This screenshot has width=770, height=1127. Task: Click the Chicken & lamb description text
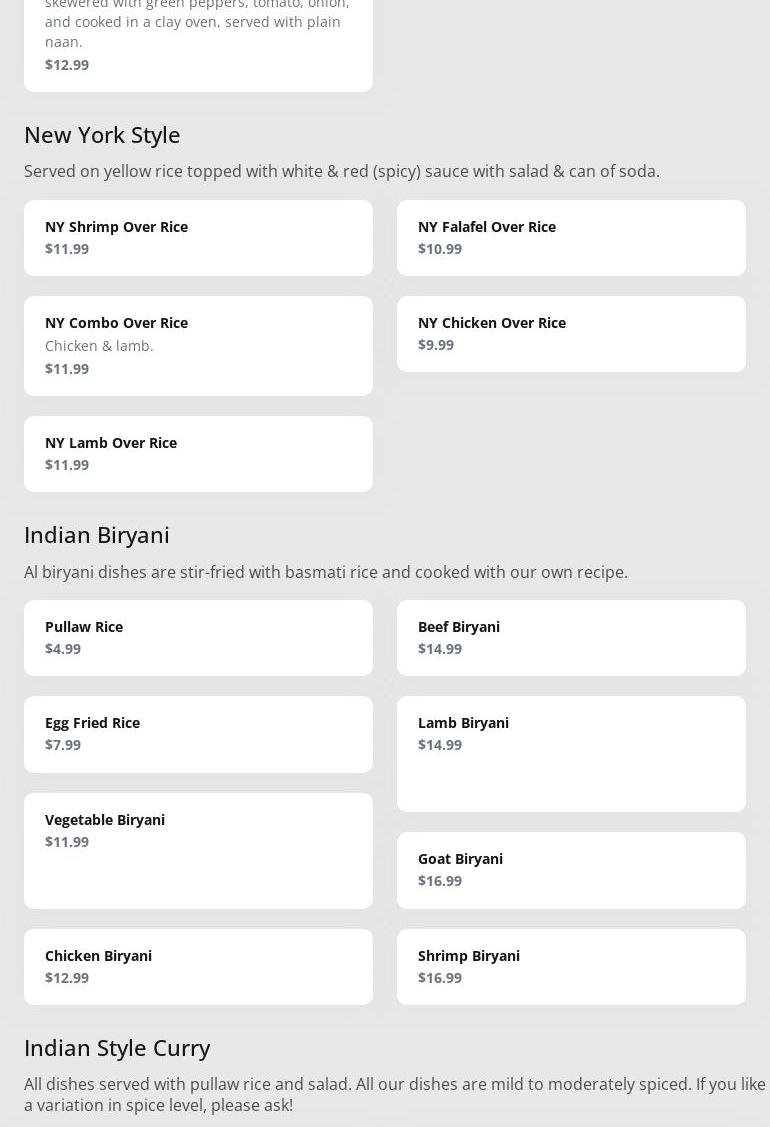click(99, 346)
